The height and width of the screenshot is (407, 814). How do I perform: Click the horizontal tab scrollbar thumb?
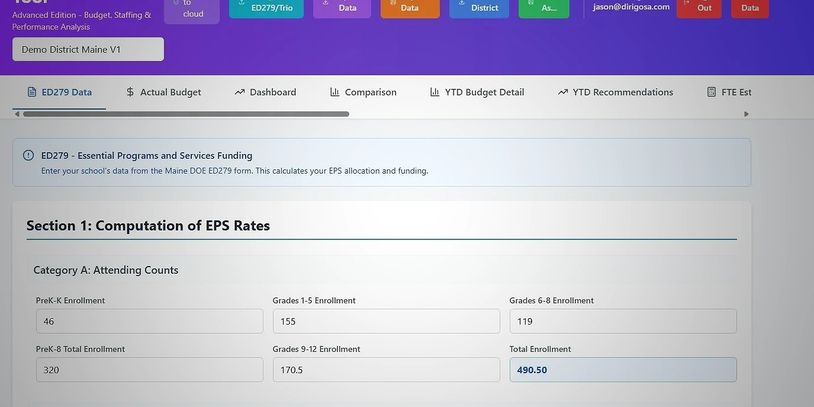coord(185,114)
